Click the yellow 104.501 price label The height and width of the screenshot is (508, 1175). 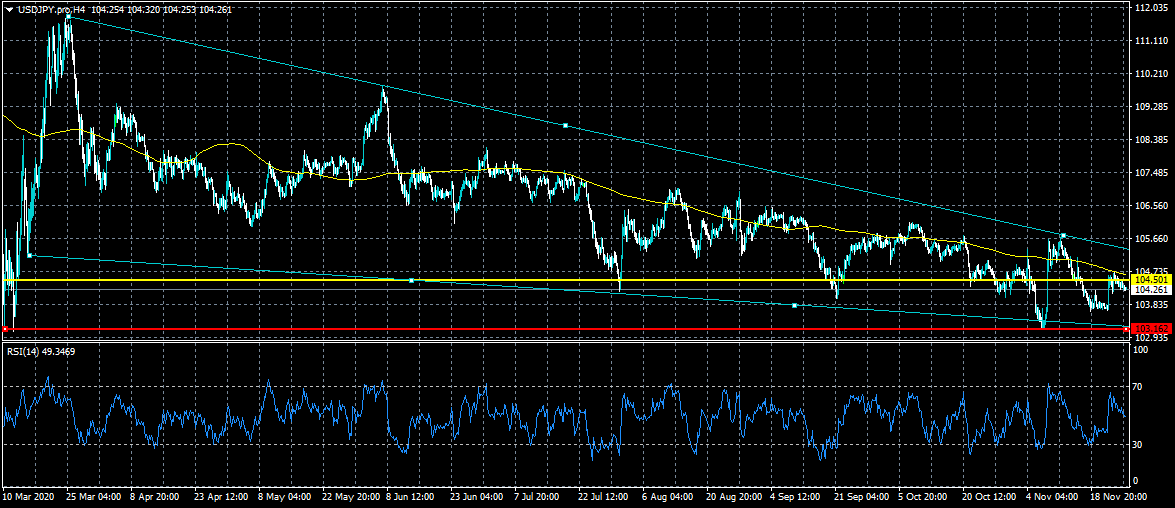click(1150, 281)
